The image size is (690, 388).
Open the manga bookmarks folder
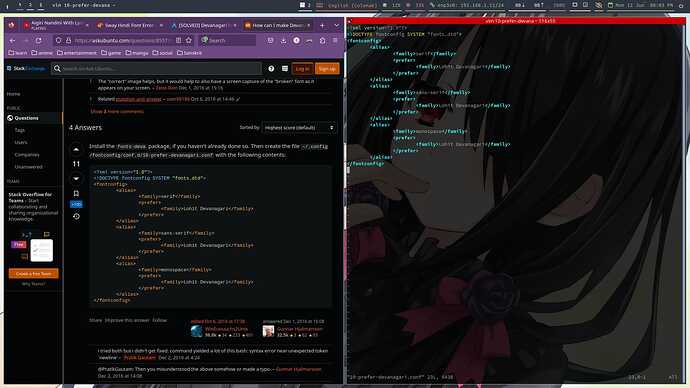coord(137,53)
